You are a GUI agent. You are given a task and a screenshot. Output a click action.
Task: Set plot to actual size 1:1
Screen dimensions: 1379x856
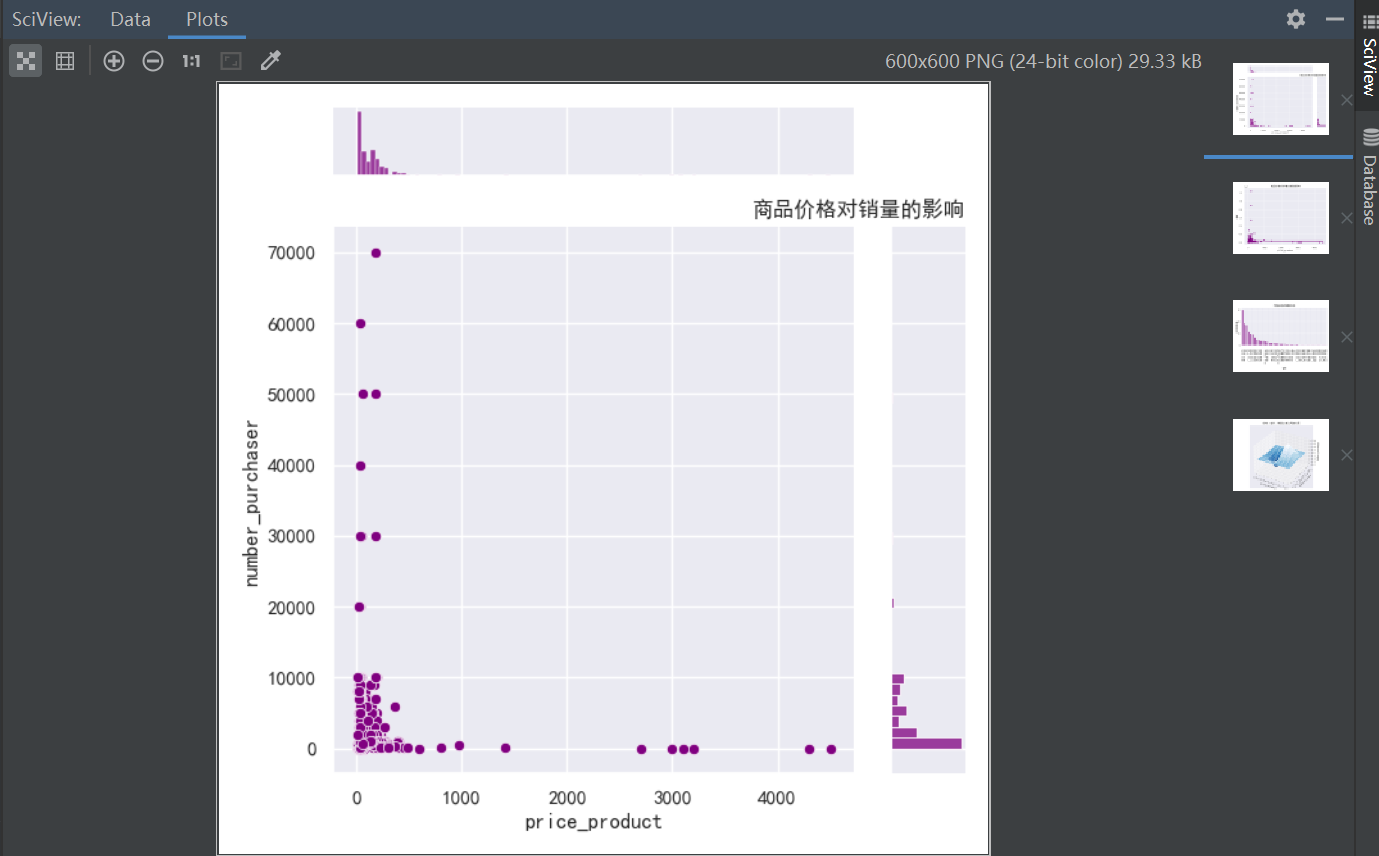point(191,61)
